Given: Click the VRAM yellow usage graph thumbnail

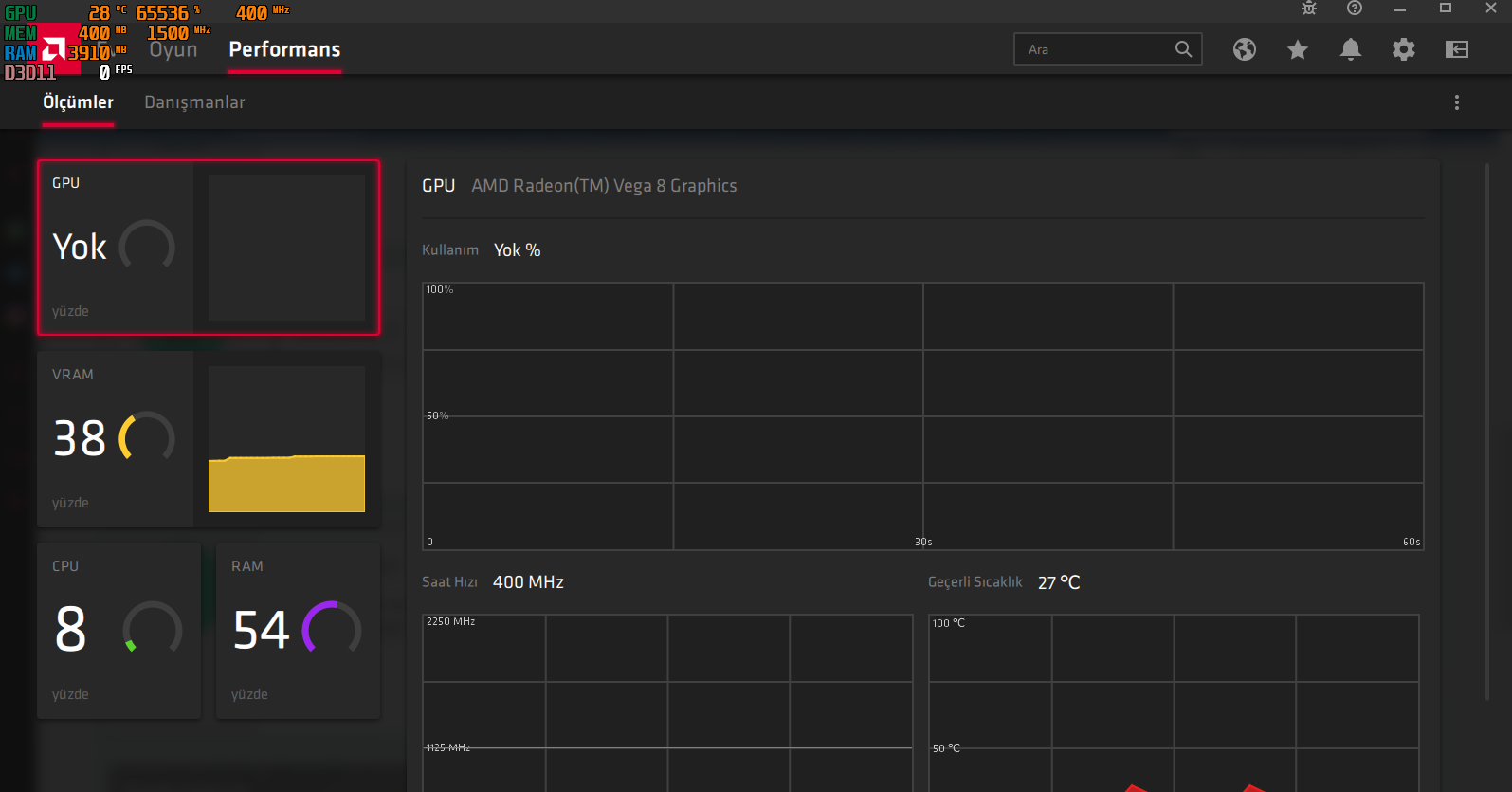Looking at the screenshot, I should click(x=286, y=439).
